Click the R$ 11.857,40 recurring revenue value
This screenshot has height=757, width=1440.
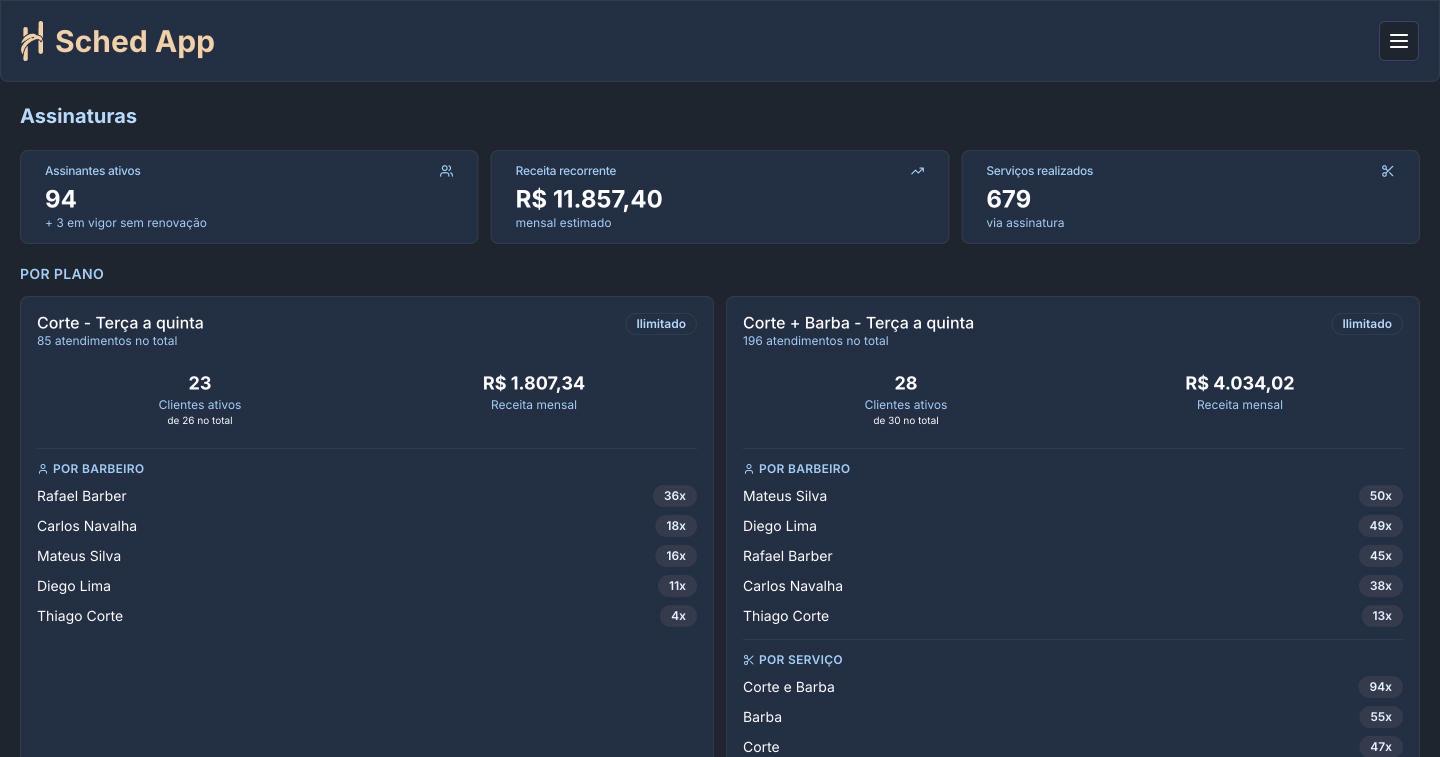(589, 199)
